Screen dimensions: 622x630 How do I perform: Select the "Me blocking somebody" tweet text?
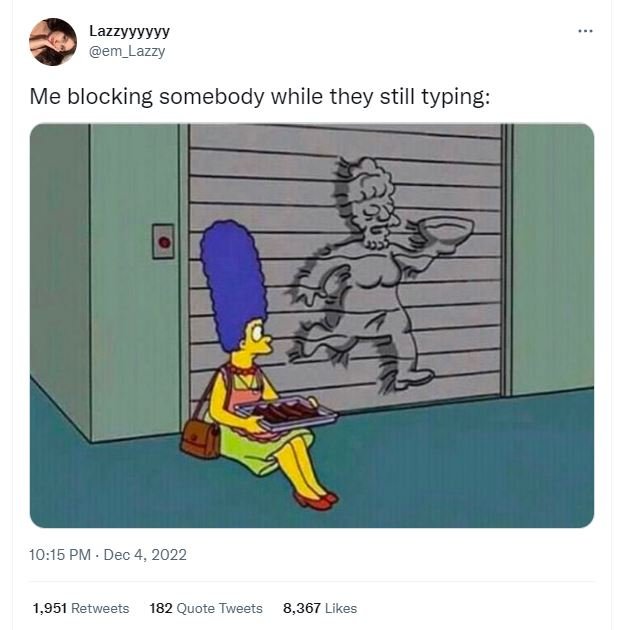[x=260, y=97]
